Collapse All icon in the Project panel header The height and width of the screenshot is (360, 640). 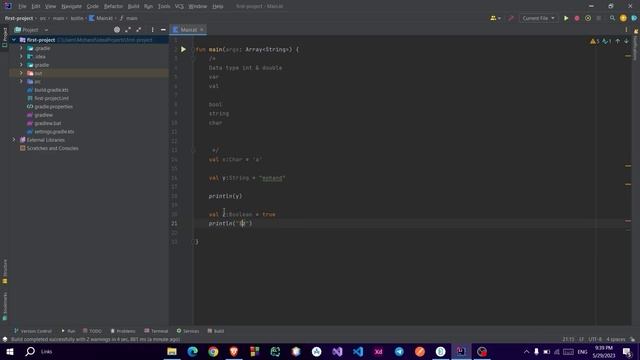tap(139, 30)
